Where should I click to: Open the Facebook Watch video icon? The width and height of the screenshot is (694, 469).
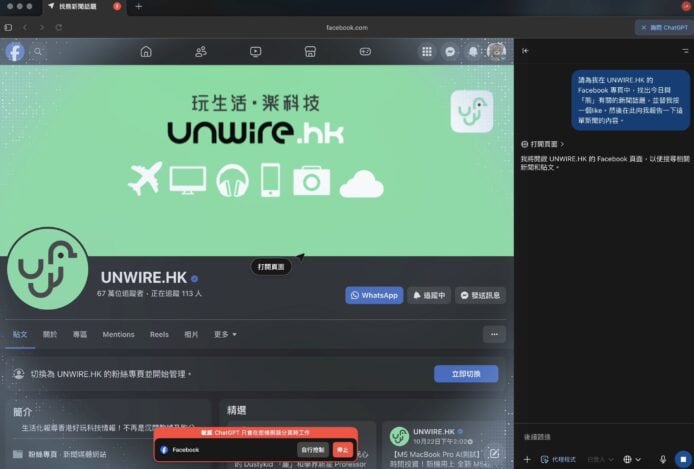pos(256,51)
